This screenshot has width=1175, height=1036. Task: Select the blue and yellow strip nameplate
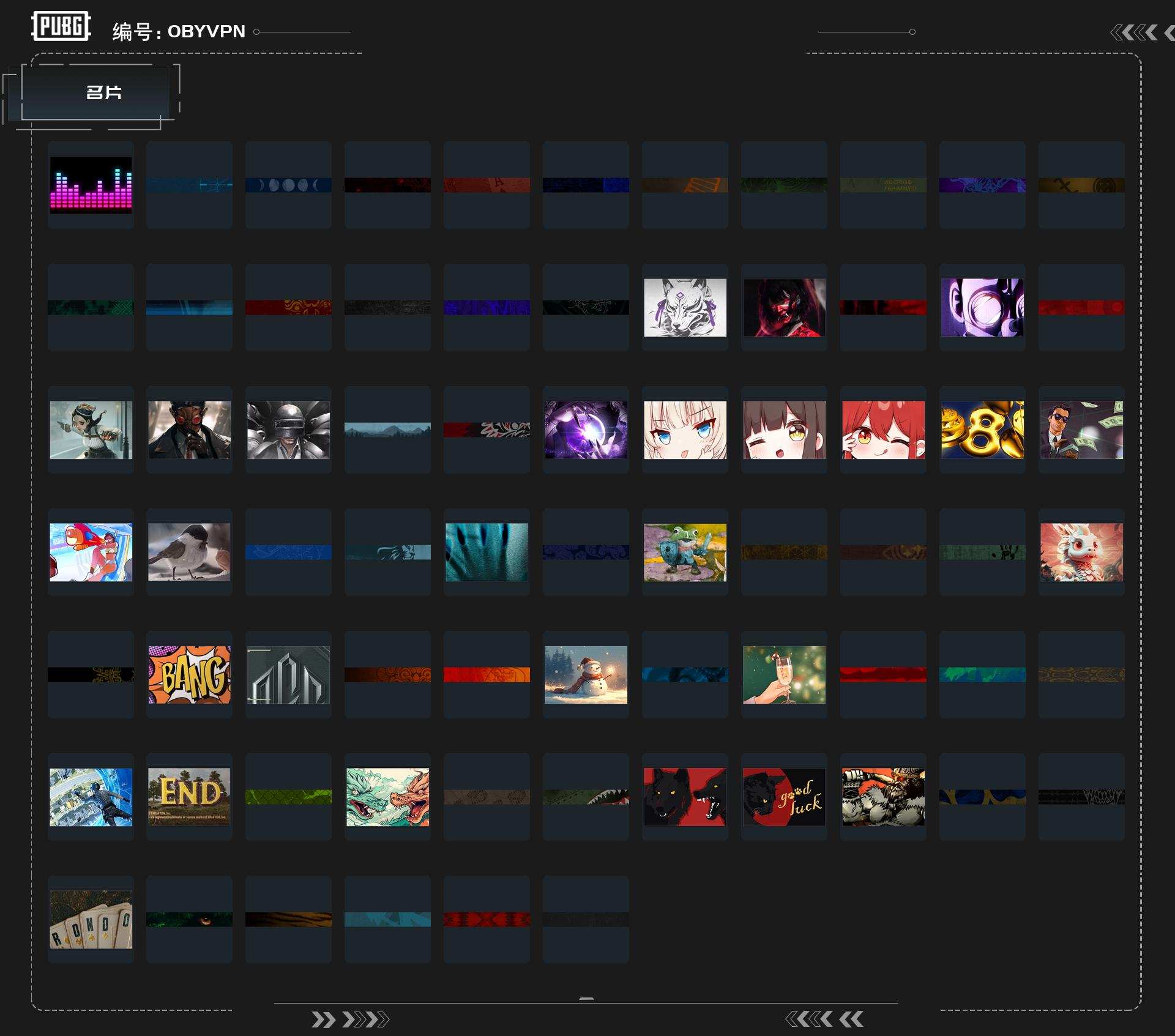click(x=982, y=797)
